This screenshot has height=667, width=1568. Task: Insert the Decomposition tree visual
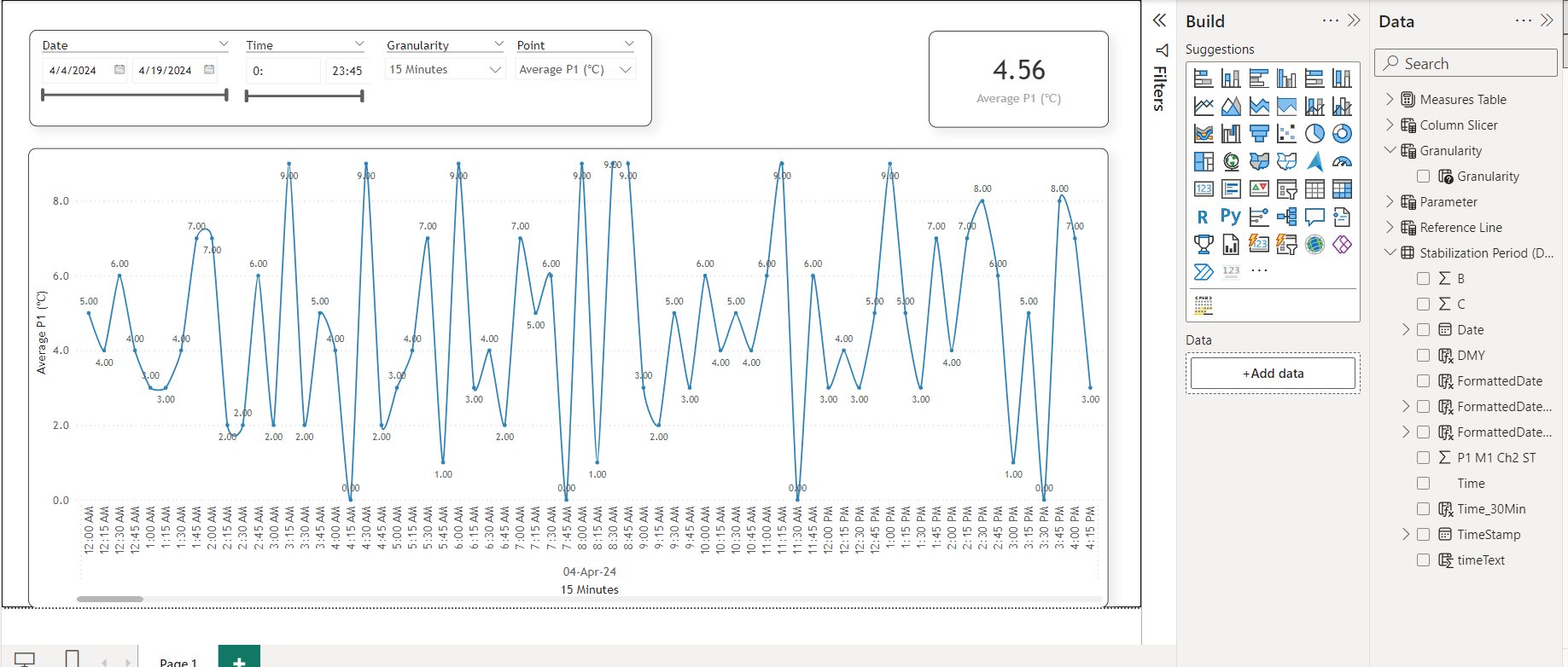click(1286, 217)
